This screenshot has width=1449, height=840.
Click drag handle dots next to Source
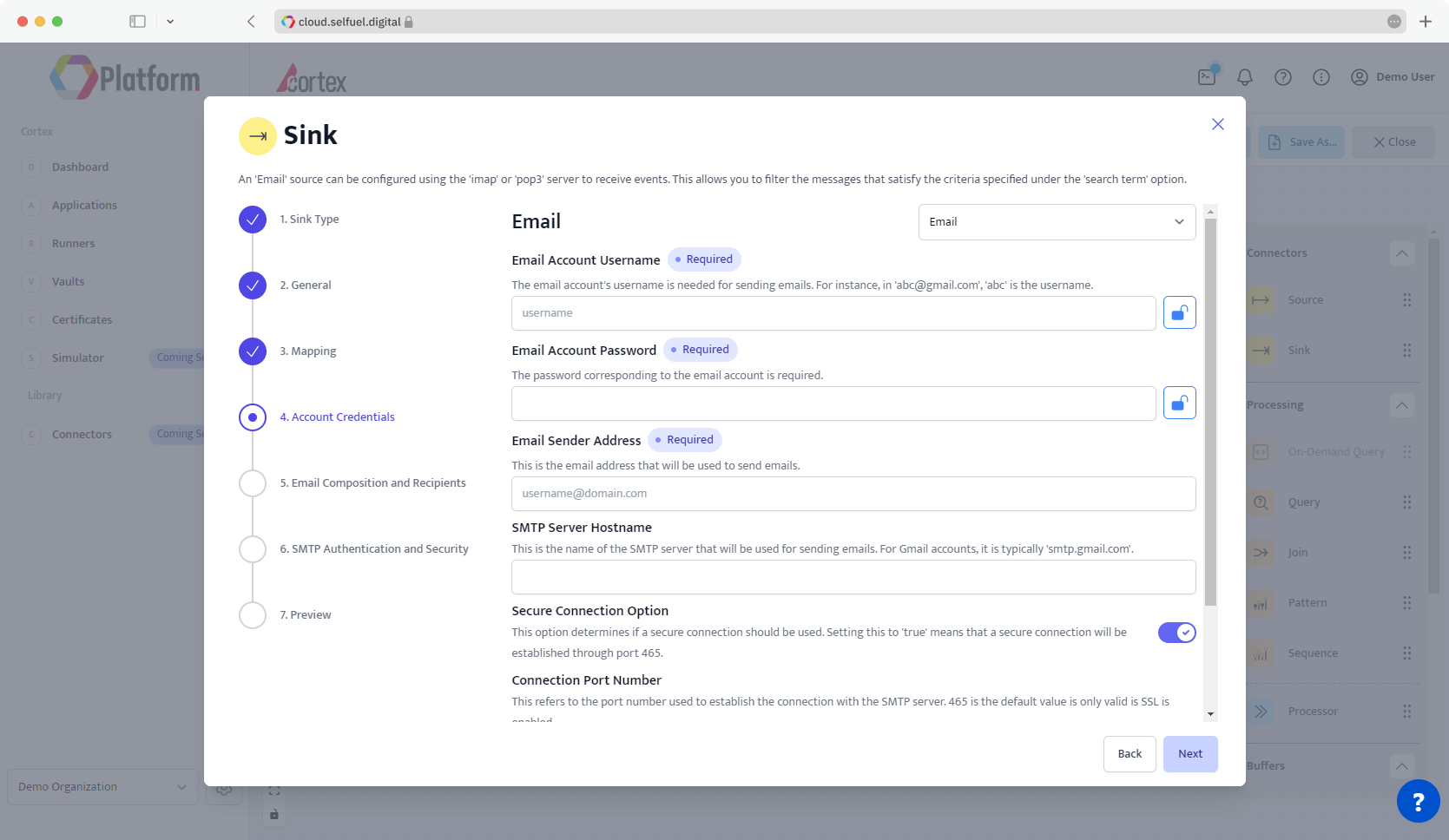point(1407,300)
